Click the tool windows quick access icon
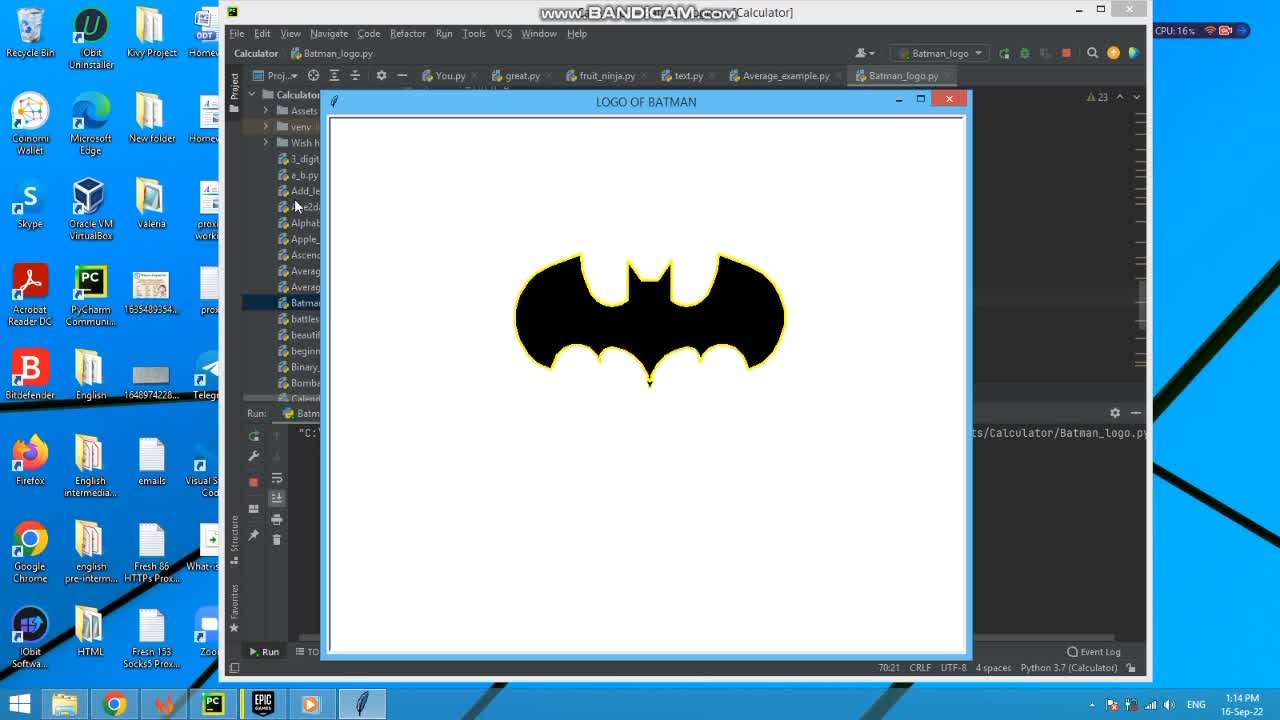The height and width of the screenshot is (720, 1280). click(x=234, y=668)
